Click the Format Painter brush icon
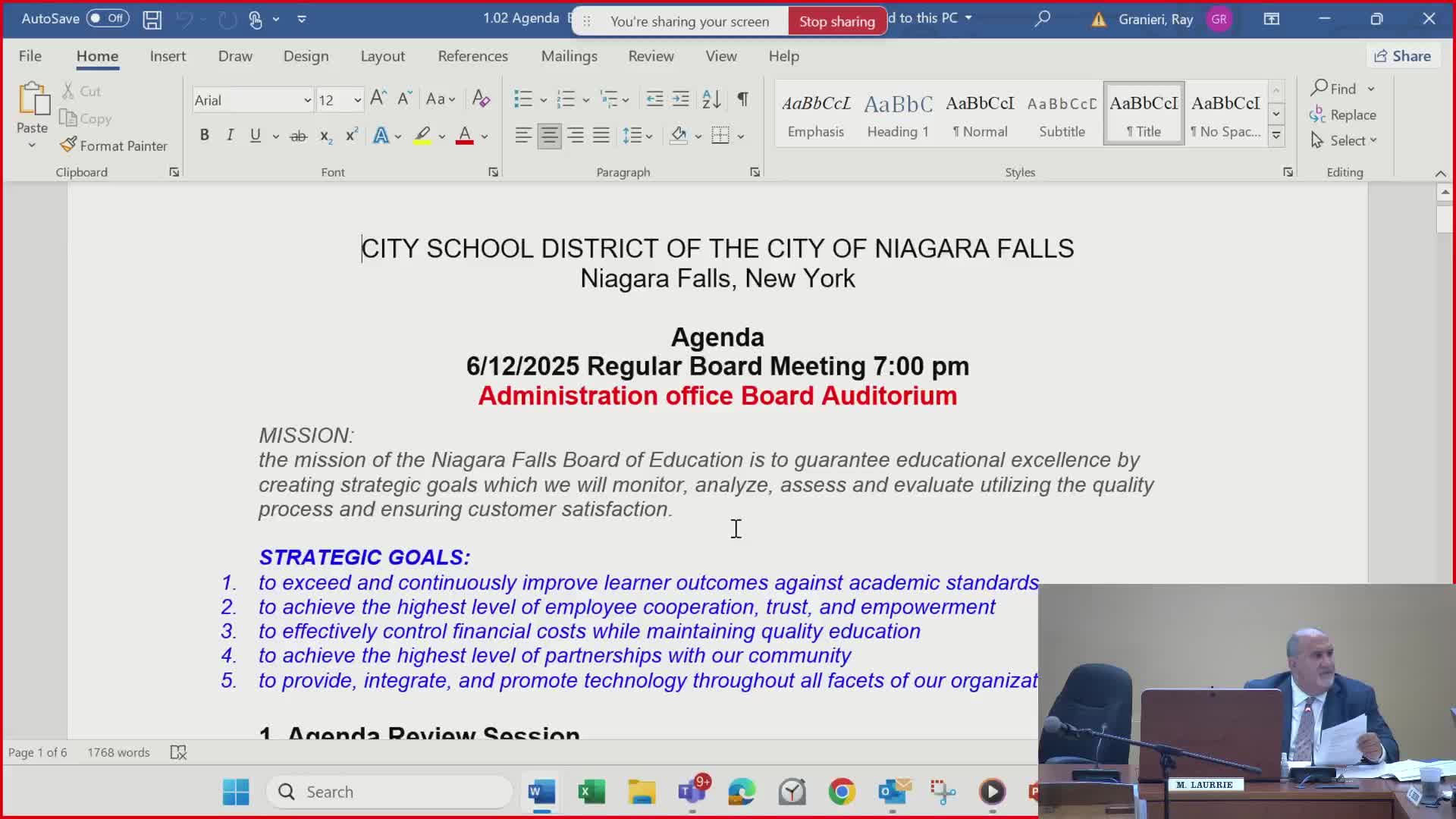This screenshot has width=1456, height=819. pos(69,145)
